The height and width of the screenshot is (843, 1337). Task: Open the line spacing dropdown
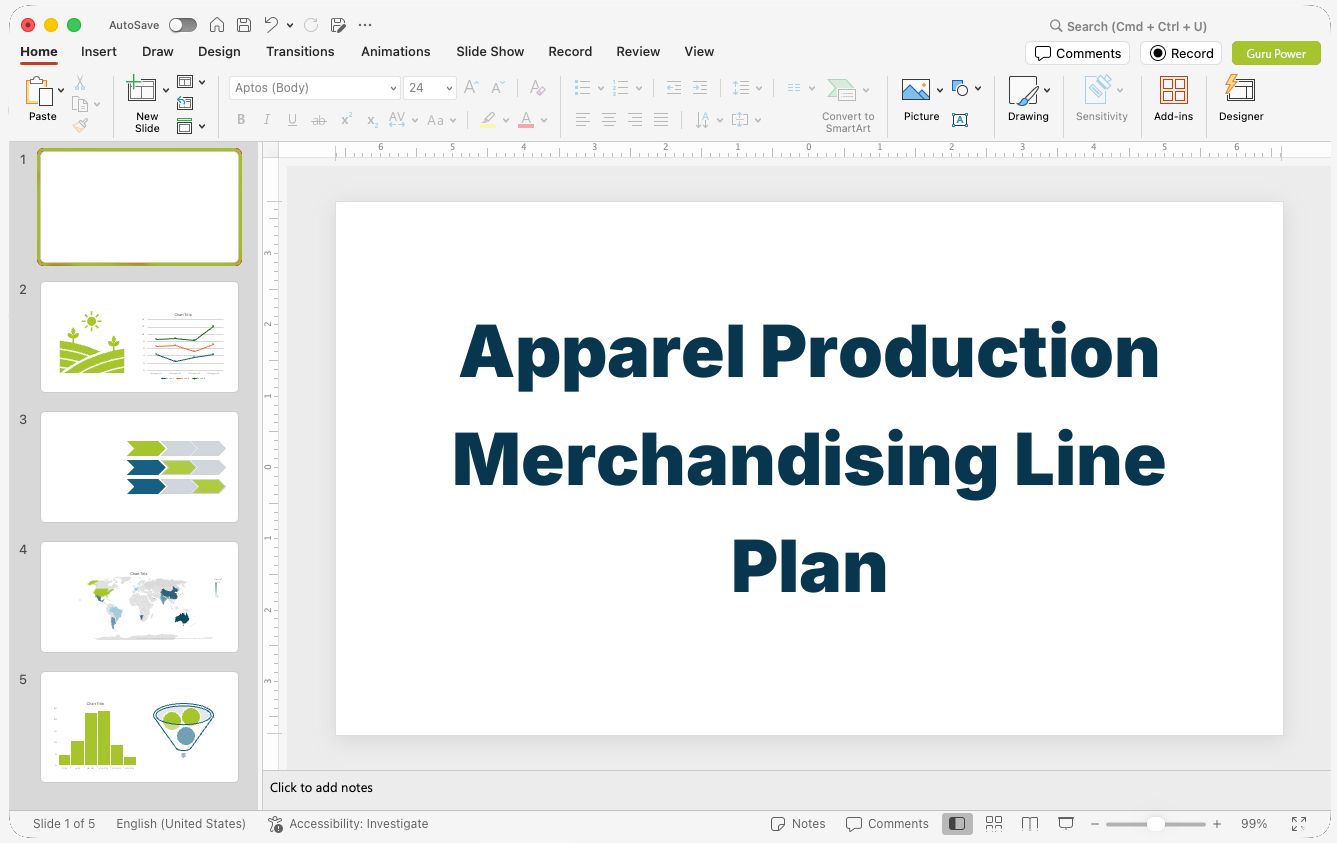point(747,88)
